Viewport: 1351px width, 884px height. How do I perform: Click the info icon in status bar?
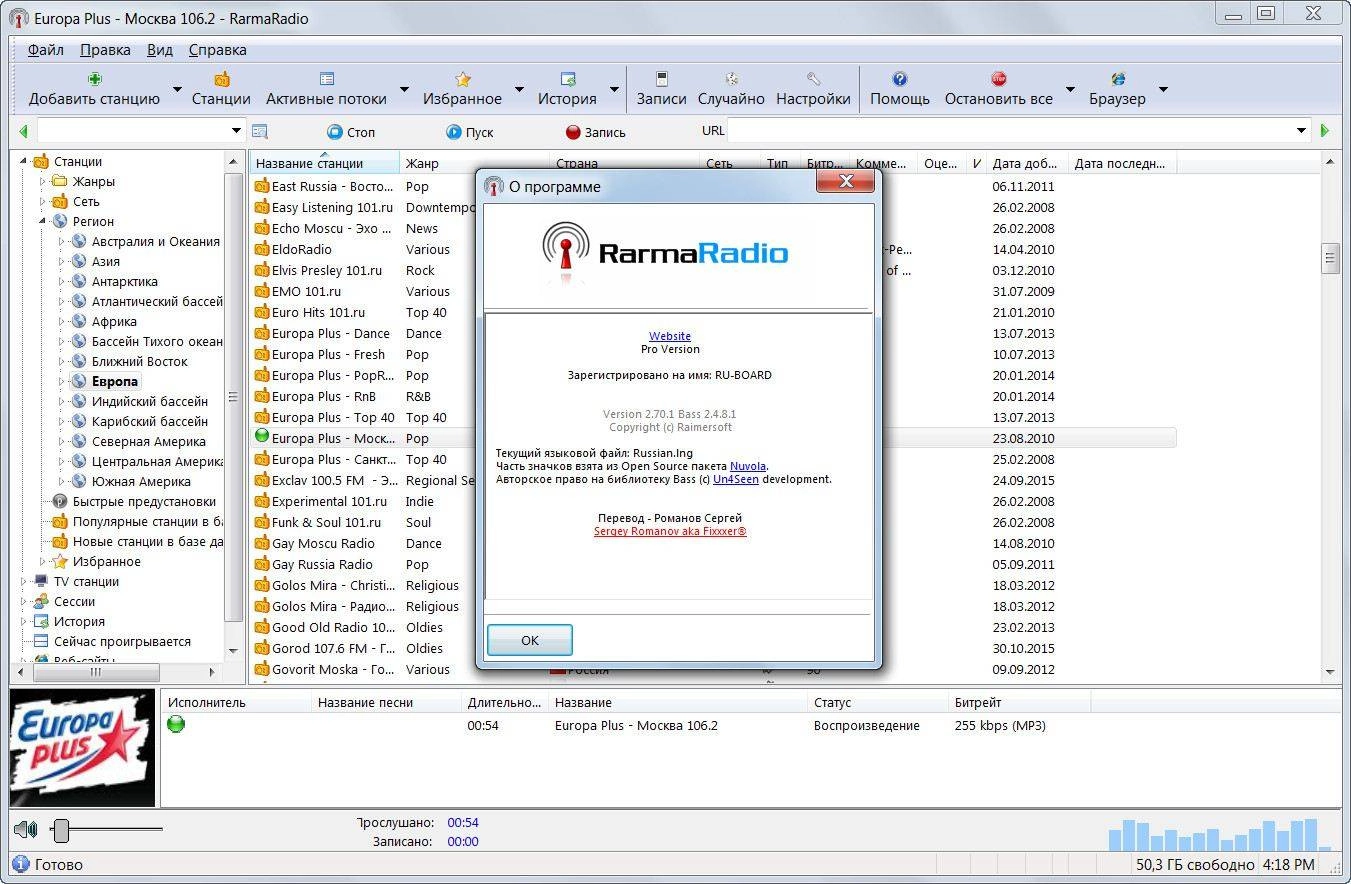[21, 864]
